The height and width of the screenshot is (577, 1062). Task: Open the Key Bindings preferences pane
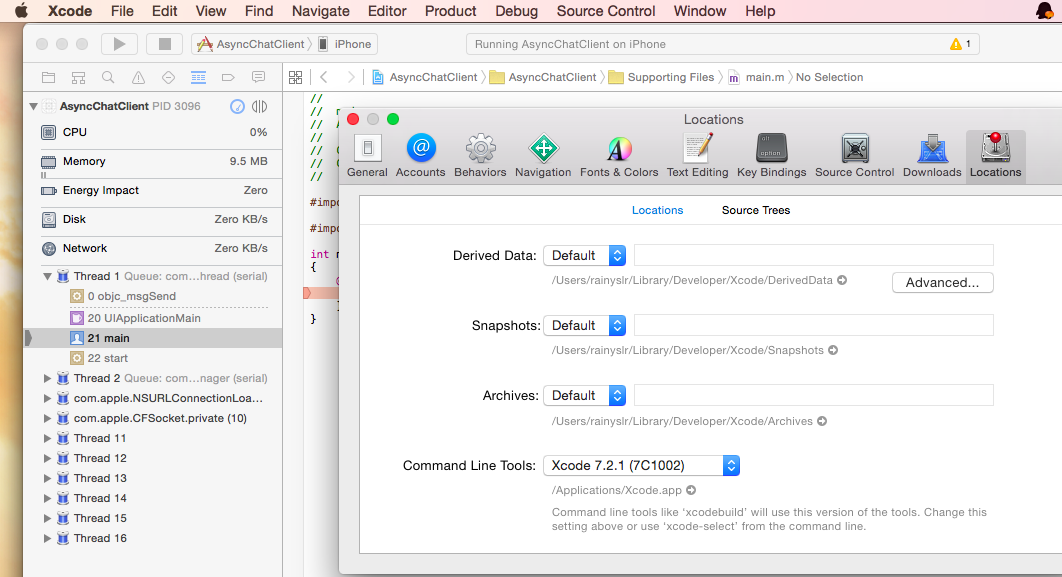pyautogui.click(x=771, y=156)
